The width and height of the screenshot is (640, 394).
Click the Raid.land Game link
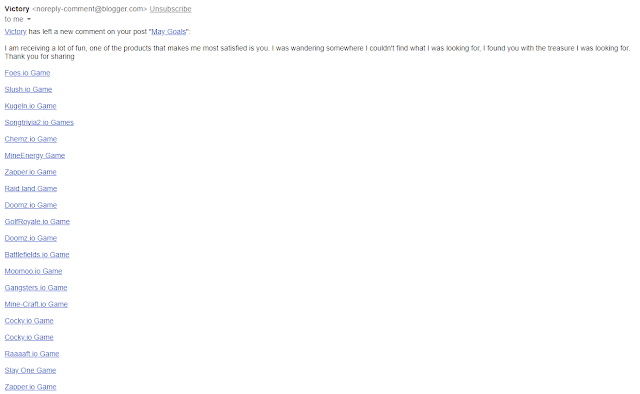click(x=31, y=189)
